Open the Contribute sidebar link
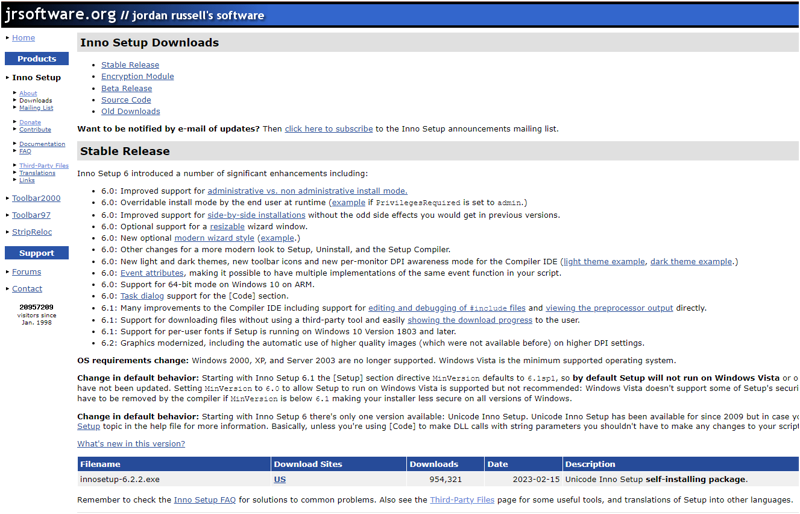 point(35,130)
